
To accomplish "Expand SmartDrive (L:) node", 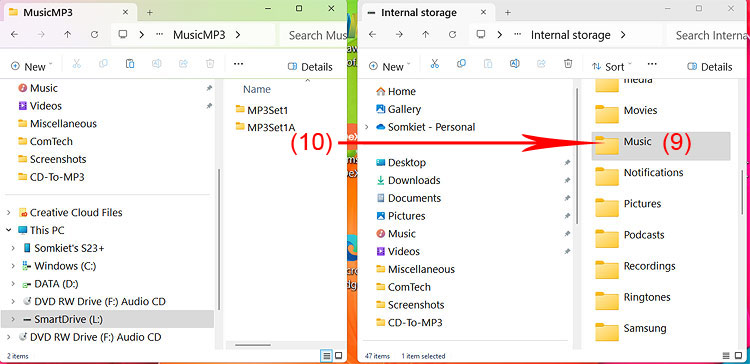I will coord(13,319).
